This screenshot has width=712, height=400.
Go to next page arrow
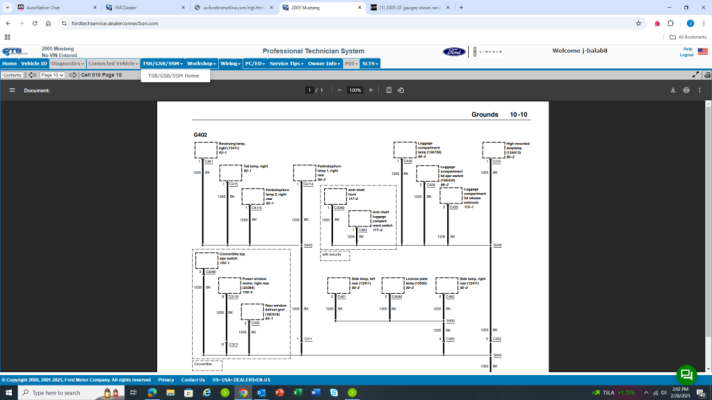[73, 75]
